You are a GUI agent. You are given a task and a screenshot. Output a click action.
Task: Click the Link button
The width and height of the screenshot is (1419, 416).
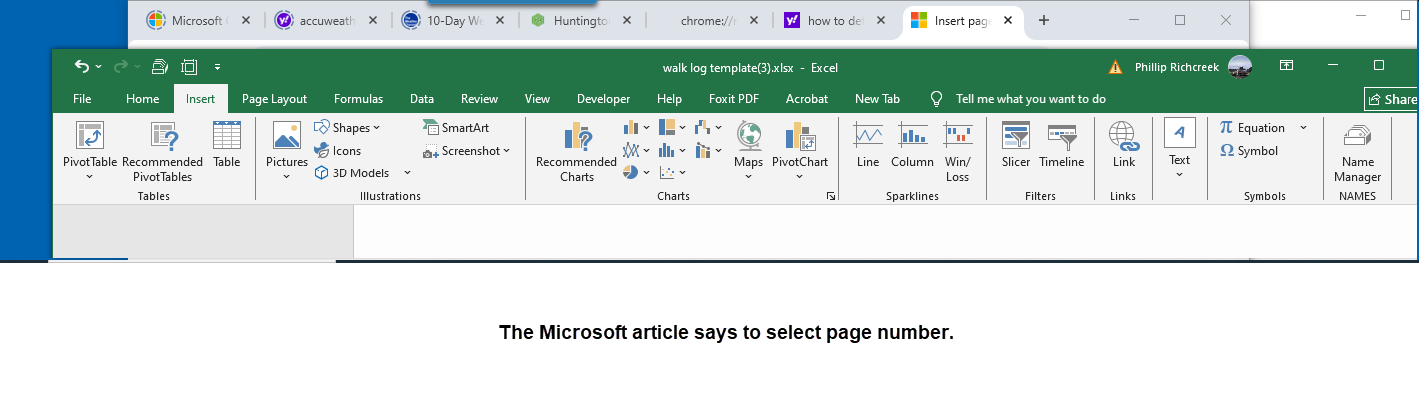(1124, 145)
